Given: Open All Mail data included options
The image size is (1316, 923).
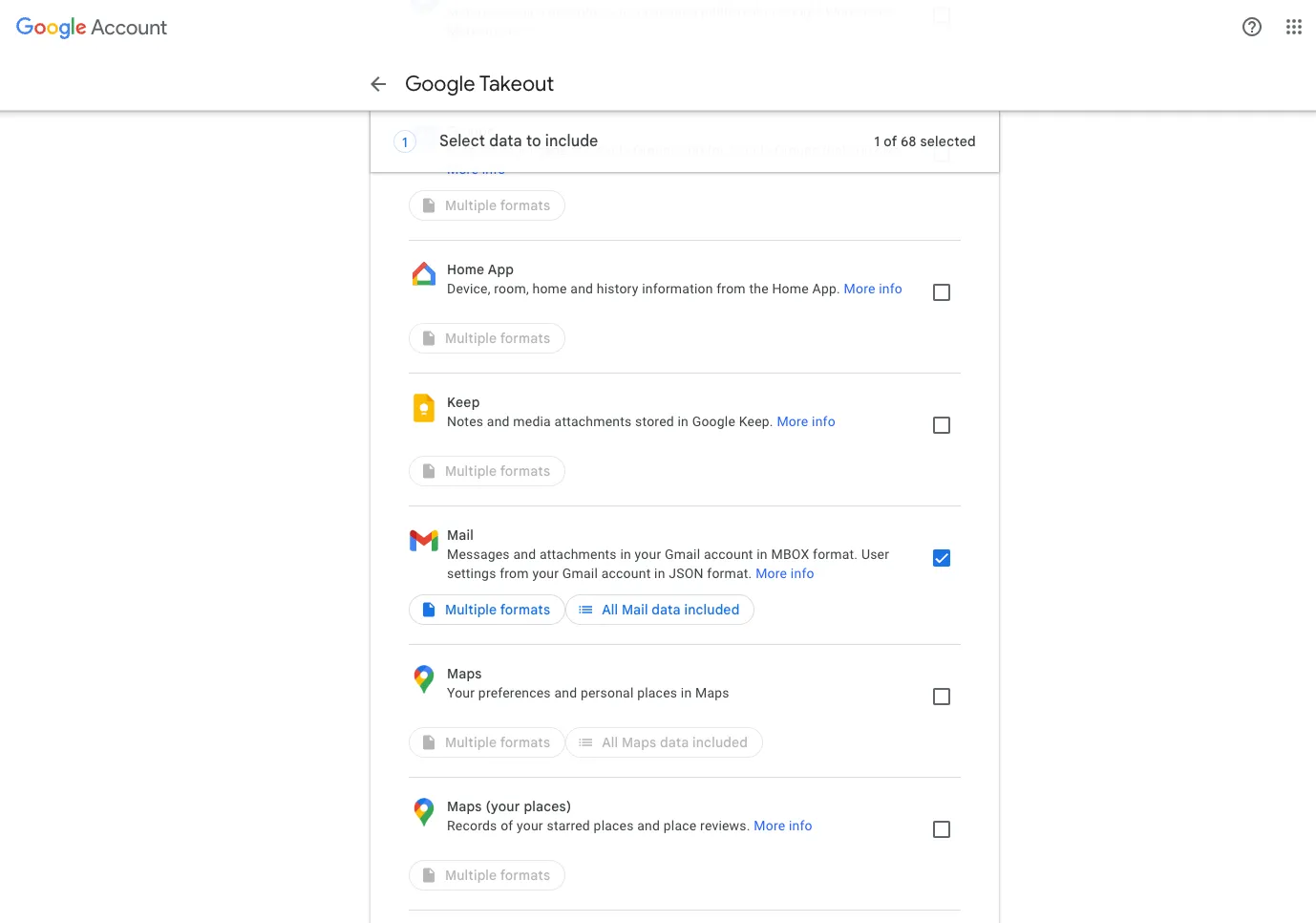Looking at the screenshot, I should point(660,610).
